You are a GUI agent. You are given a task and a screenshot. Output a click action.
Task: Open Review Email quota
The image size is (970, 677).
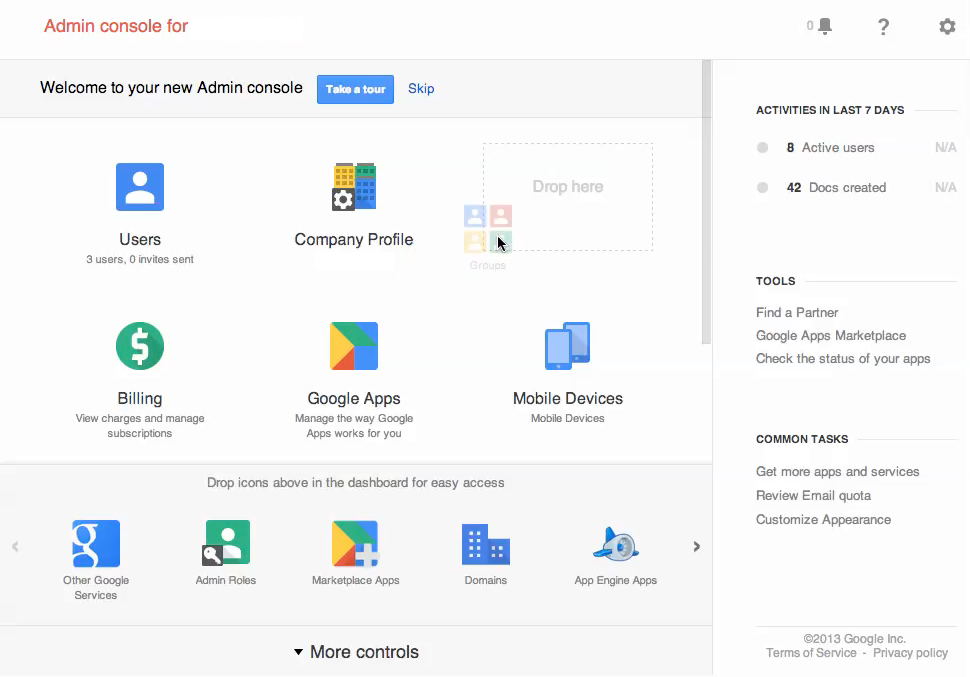813,496
